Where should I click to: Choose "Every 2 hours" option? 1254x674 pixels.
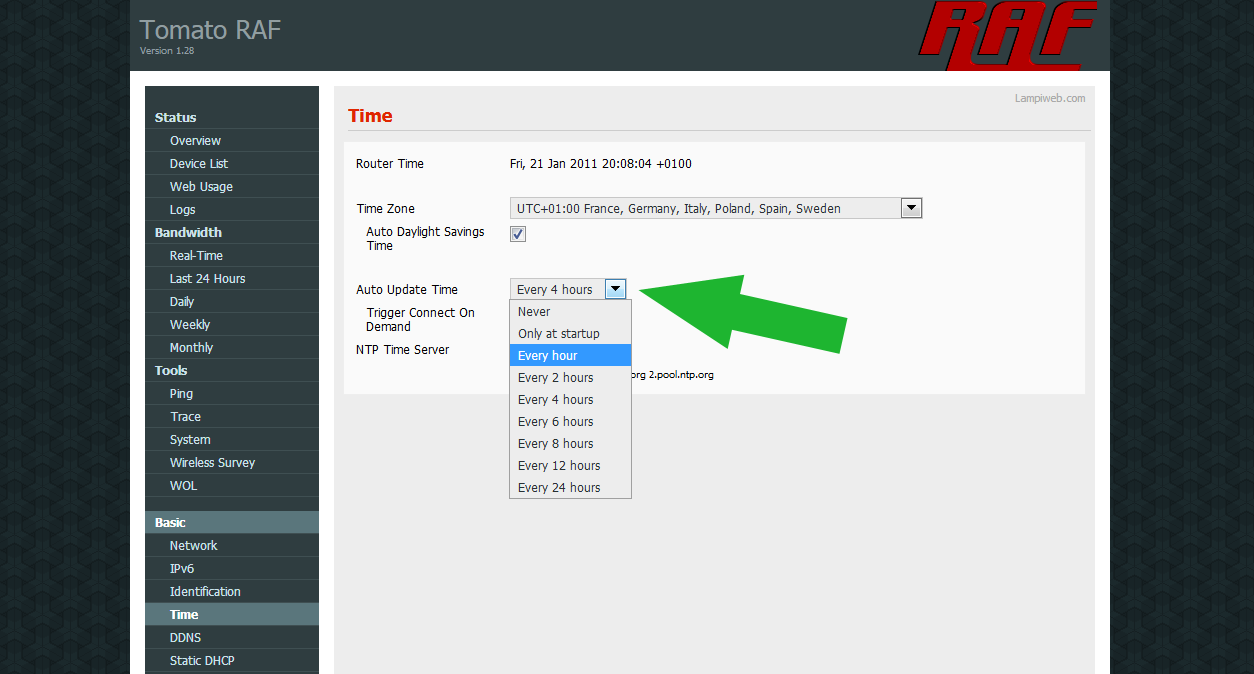tap(570, 378)
